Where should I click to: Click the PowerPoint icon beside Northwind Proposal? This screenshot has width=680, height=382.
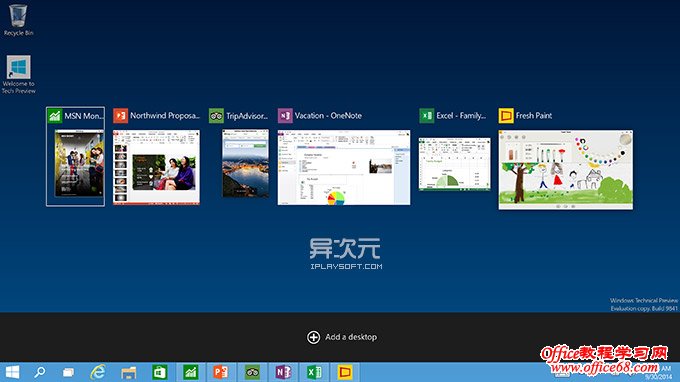(120, 116)
